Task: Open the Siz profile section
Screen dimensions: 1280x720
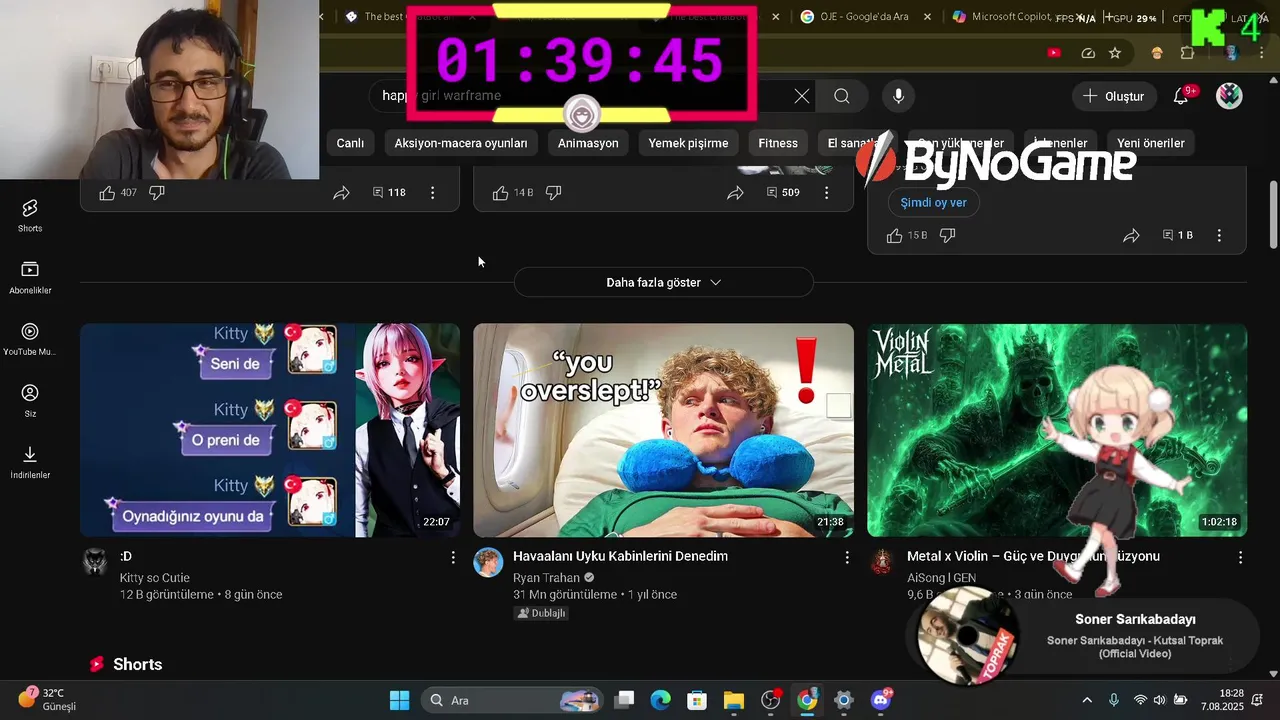Action: point(30,400)
